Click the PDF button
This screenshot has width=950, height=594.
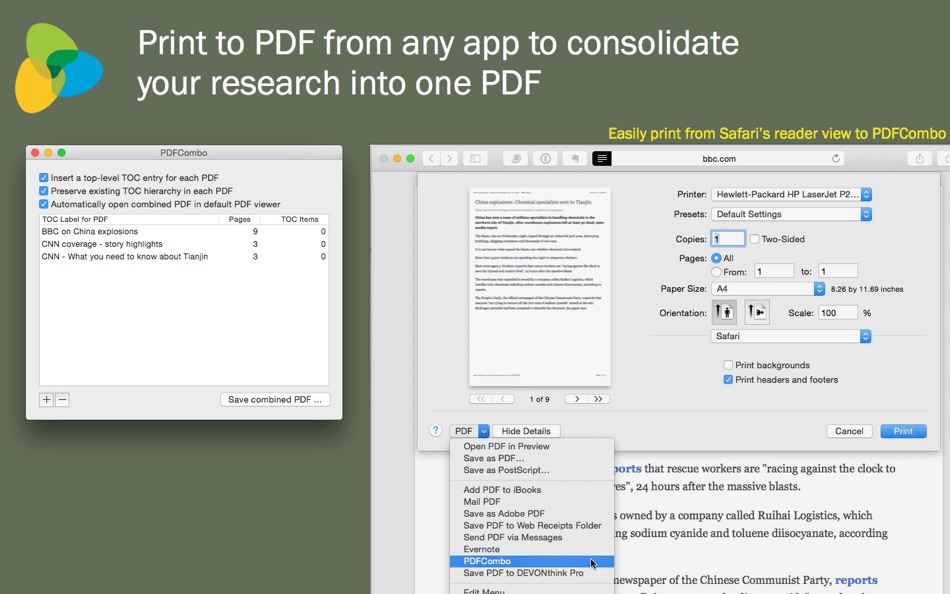point(463,431)
